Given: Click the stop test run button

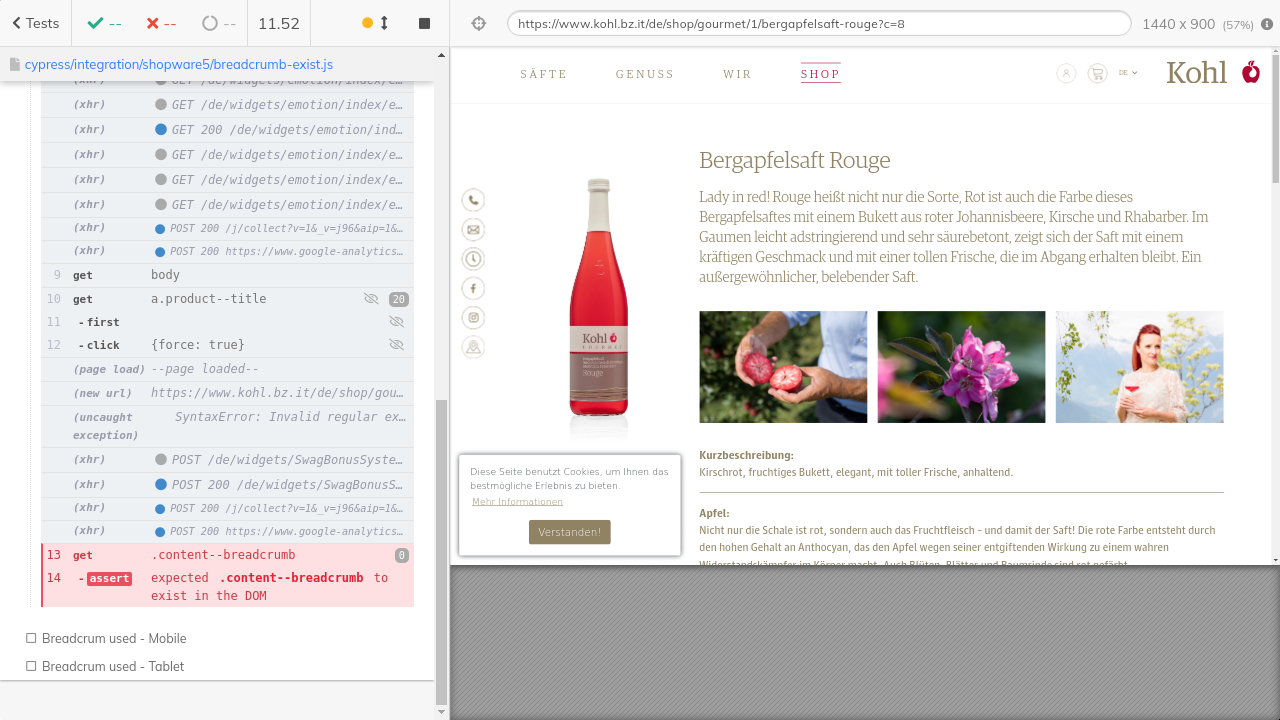Looking at the screenshot, I should (x=424, y=23).
